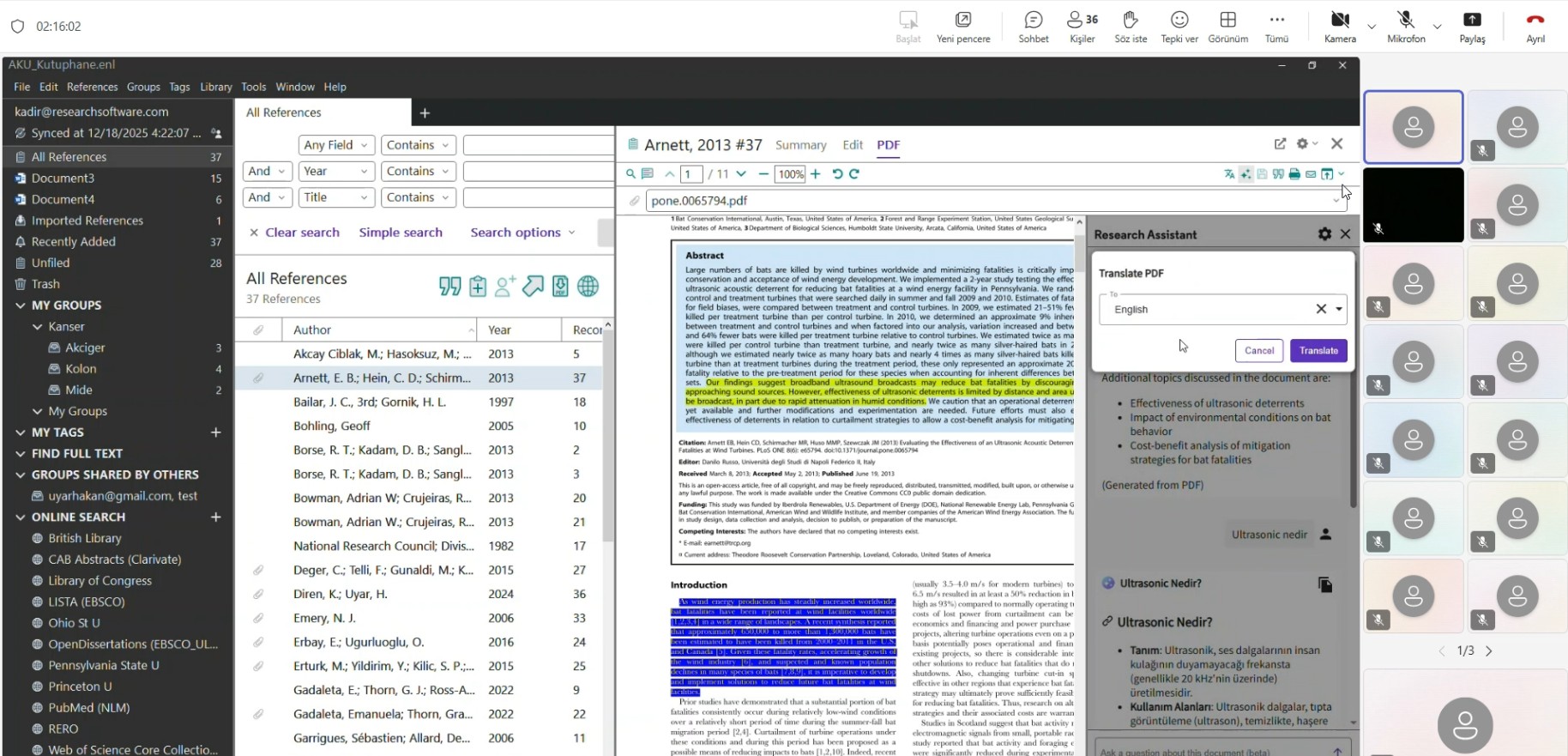Toggle the Mikrofon mute button

coord(1405,26)
